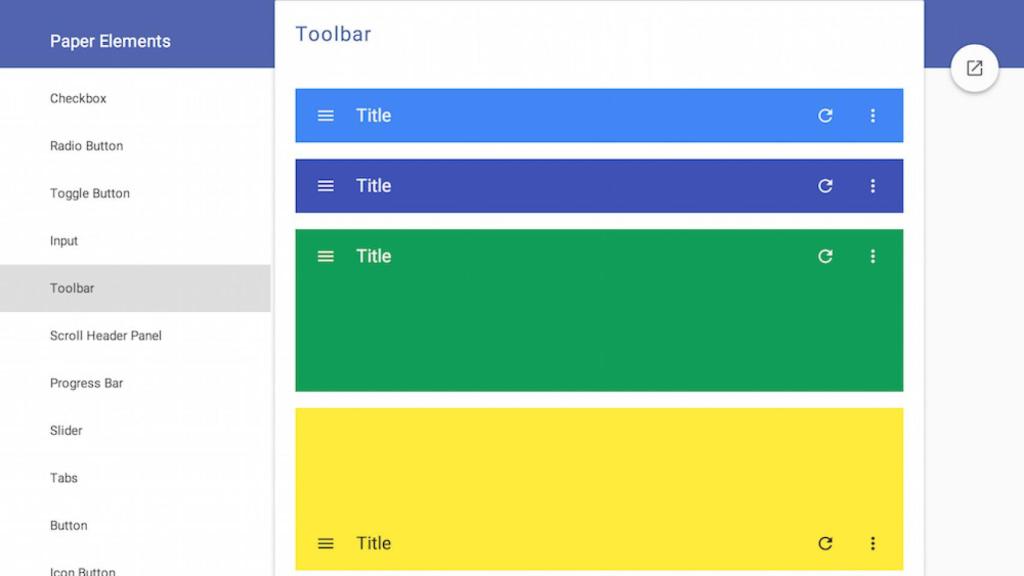The image size is (1024, 576).
Task: Select Radio Button in the sidebar
Action: 86,145
